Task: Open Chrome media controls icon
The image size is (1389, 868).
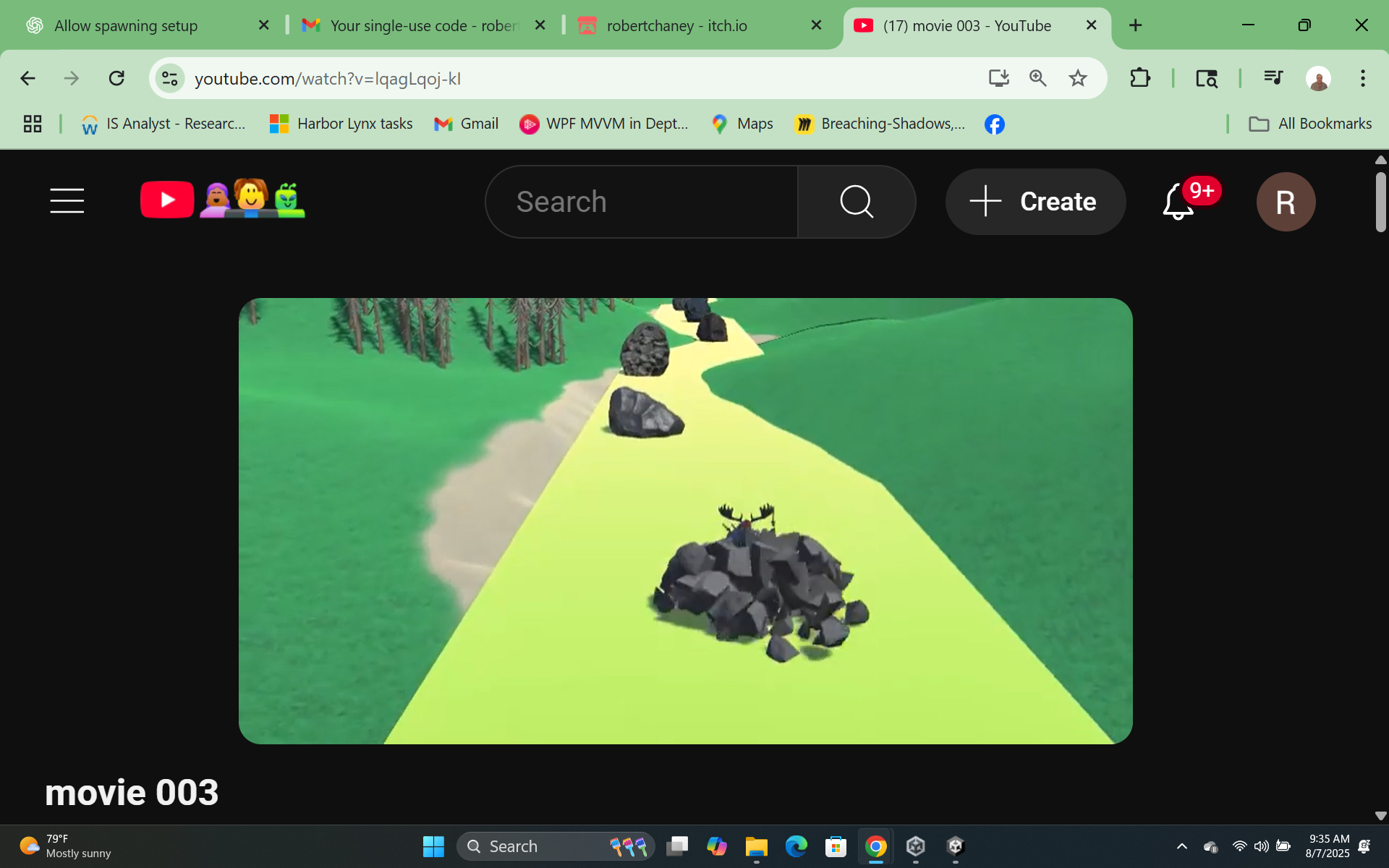Action: pyautogui.click(x=1273, y=78)
